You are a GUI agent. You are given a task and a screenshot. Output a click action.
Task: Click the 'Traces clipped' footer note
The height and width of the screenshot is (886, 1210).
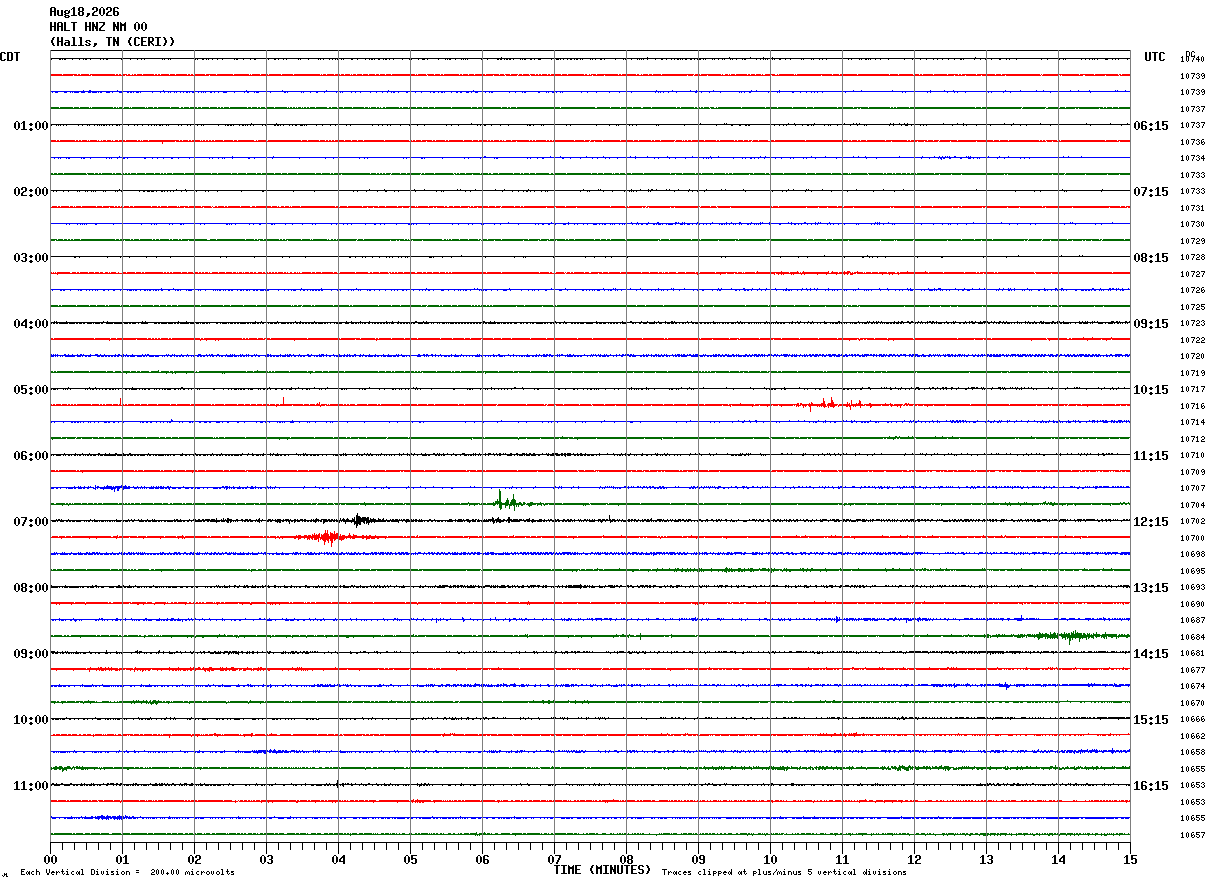[x=784, y=872]
